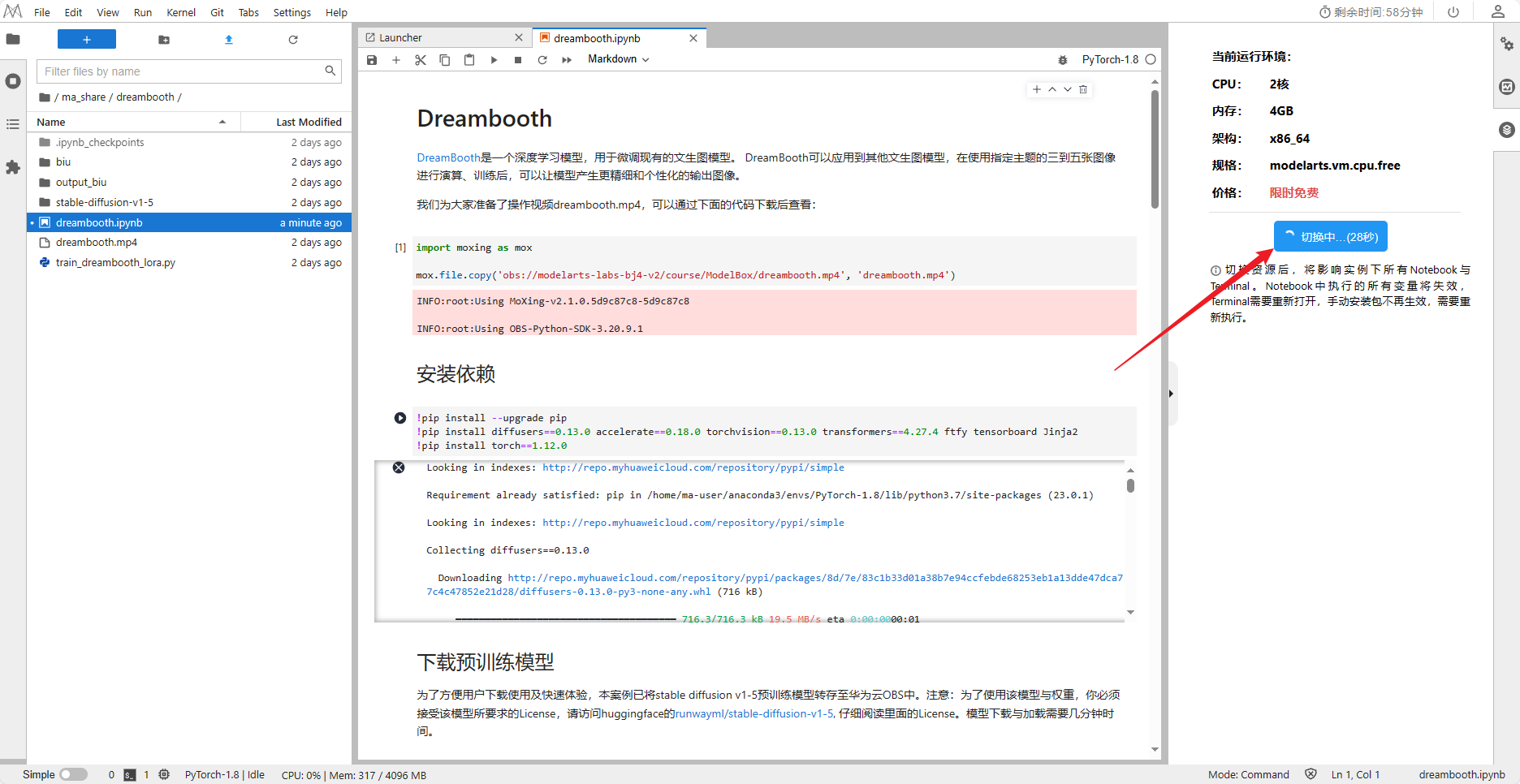Screen dimensions: 1520x784
Task: Open the Markdown cell type dropdown
Action: click(x=619, y=59)
